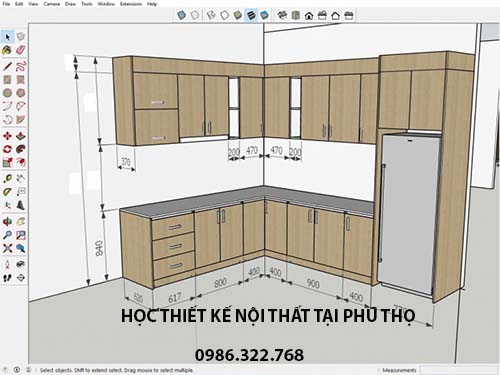Click the Zoom Extents tool
The width and height of the screenshot is (500, 375).
[7, 248]
